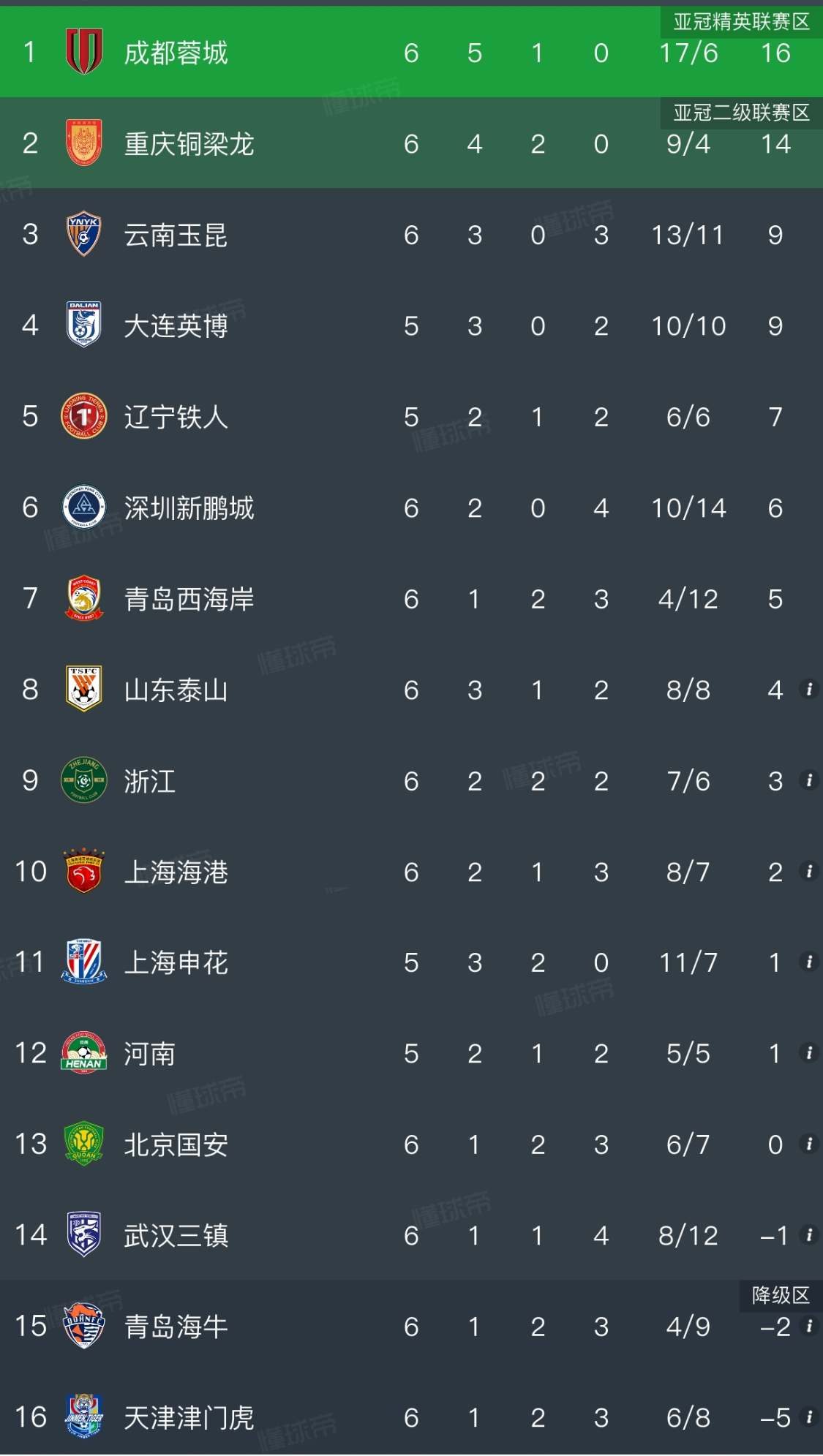Viewport: 823px width, 1456px height.
Task: Show points info for Shandong Taishan (山东泰山)
Action: pos(808,689)
